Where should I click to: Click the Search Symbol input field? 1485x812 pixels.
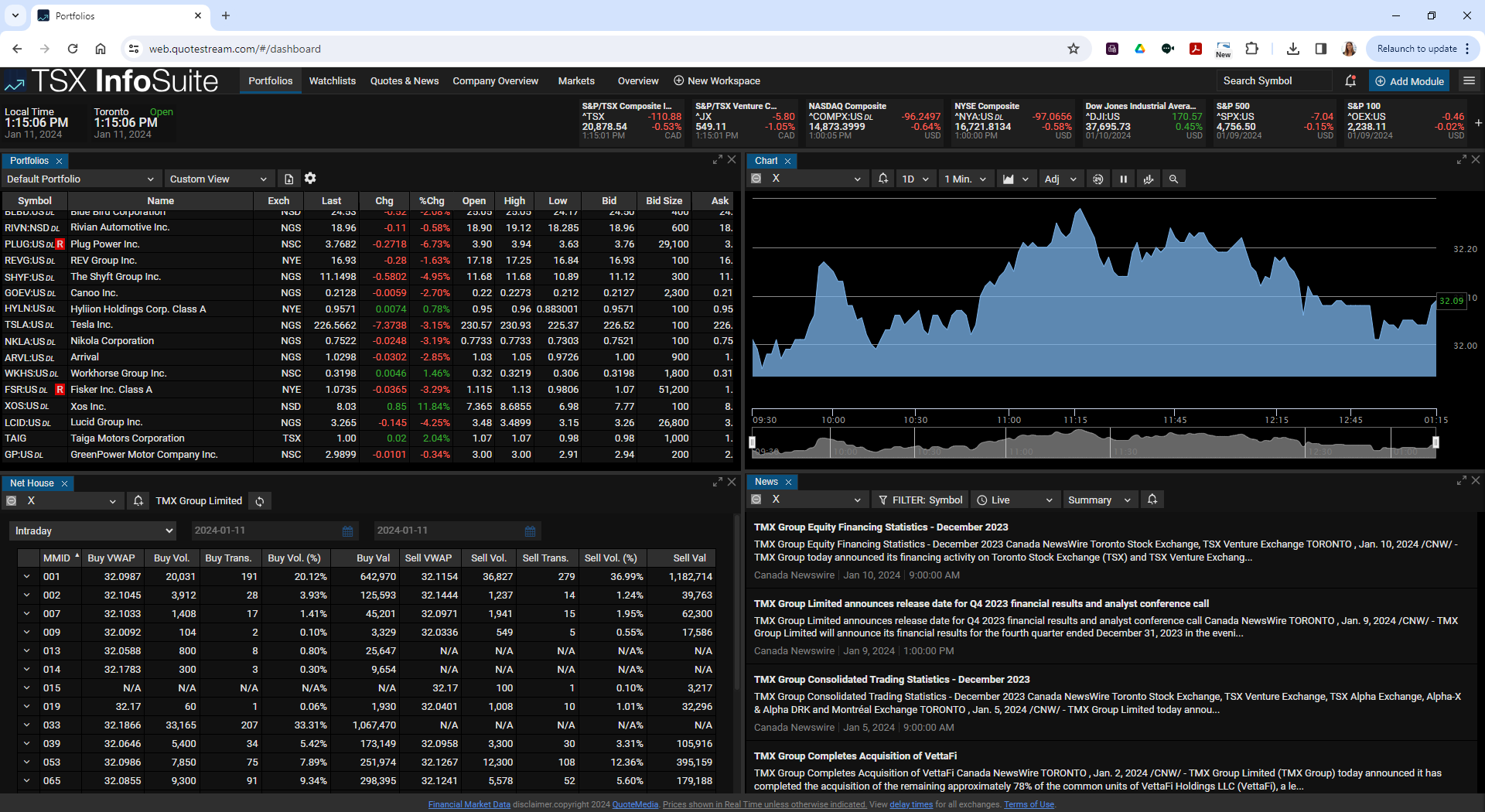(x=1274, y=80)
